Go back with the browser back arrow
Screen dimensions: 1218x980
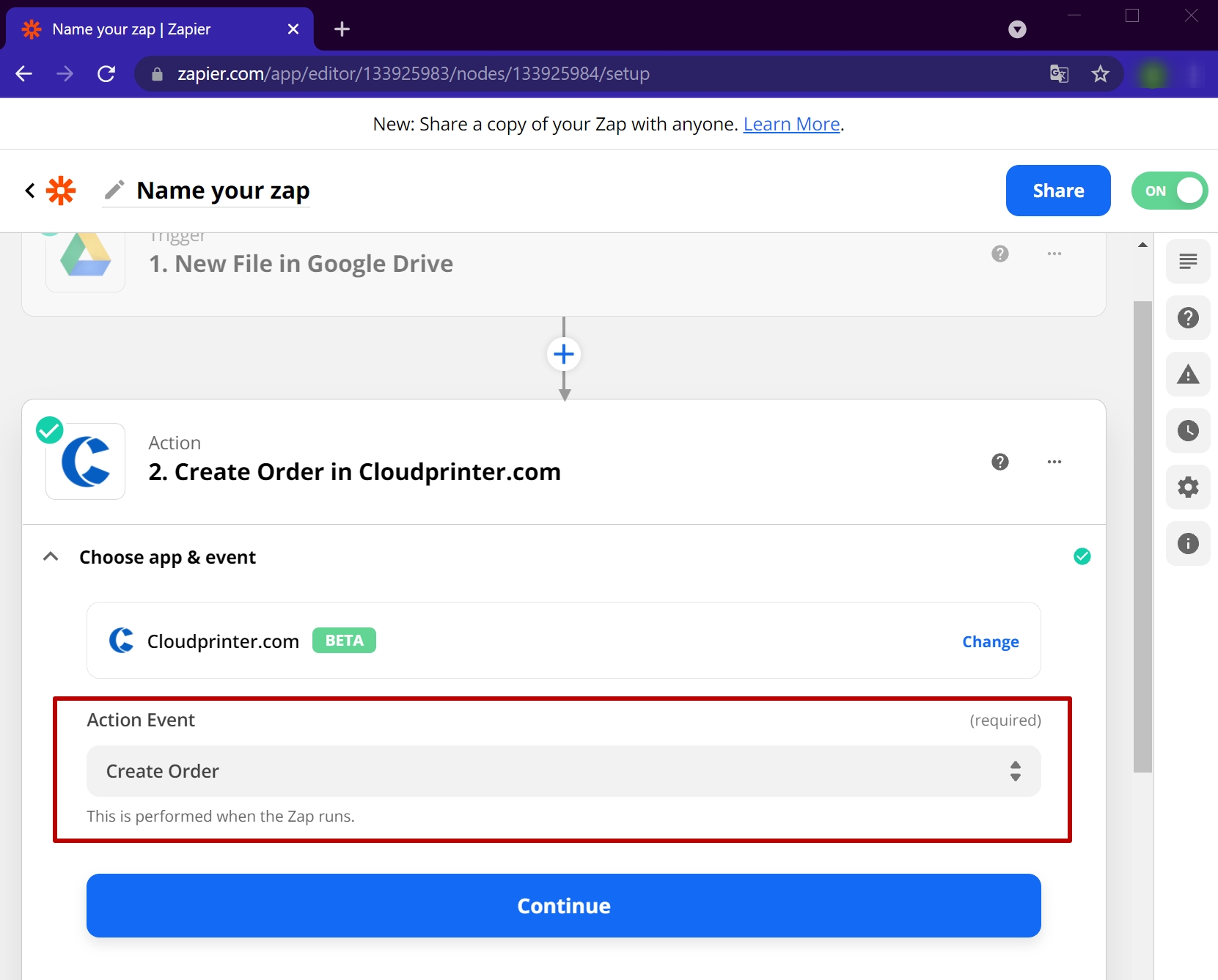point(24,73)
